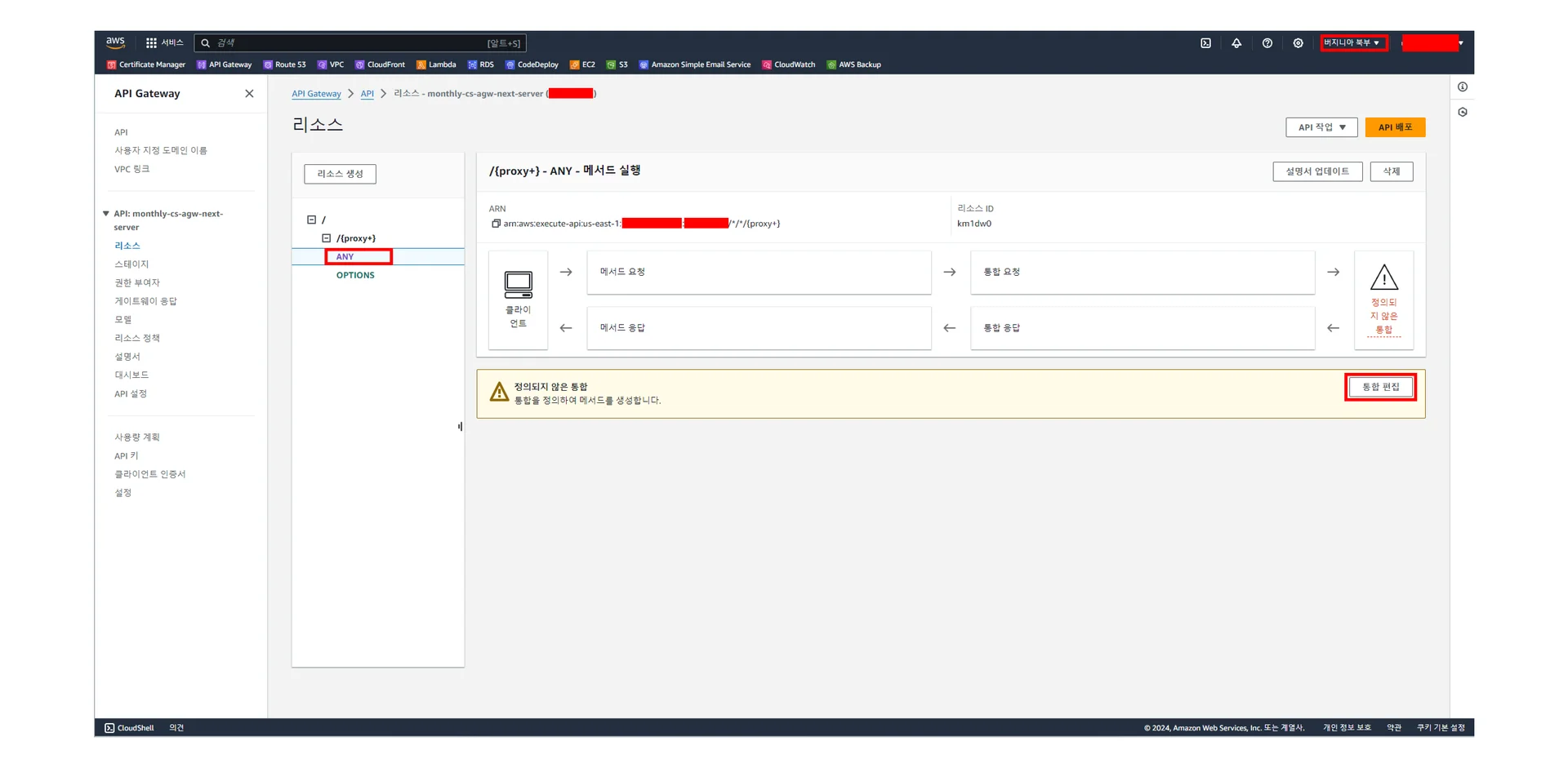Open 권한 부여자 in the sidebar
This screenshot has height=768, width=1568.
(x=137, y=282)
